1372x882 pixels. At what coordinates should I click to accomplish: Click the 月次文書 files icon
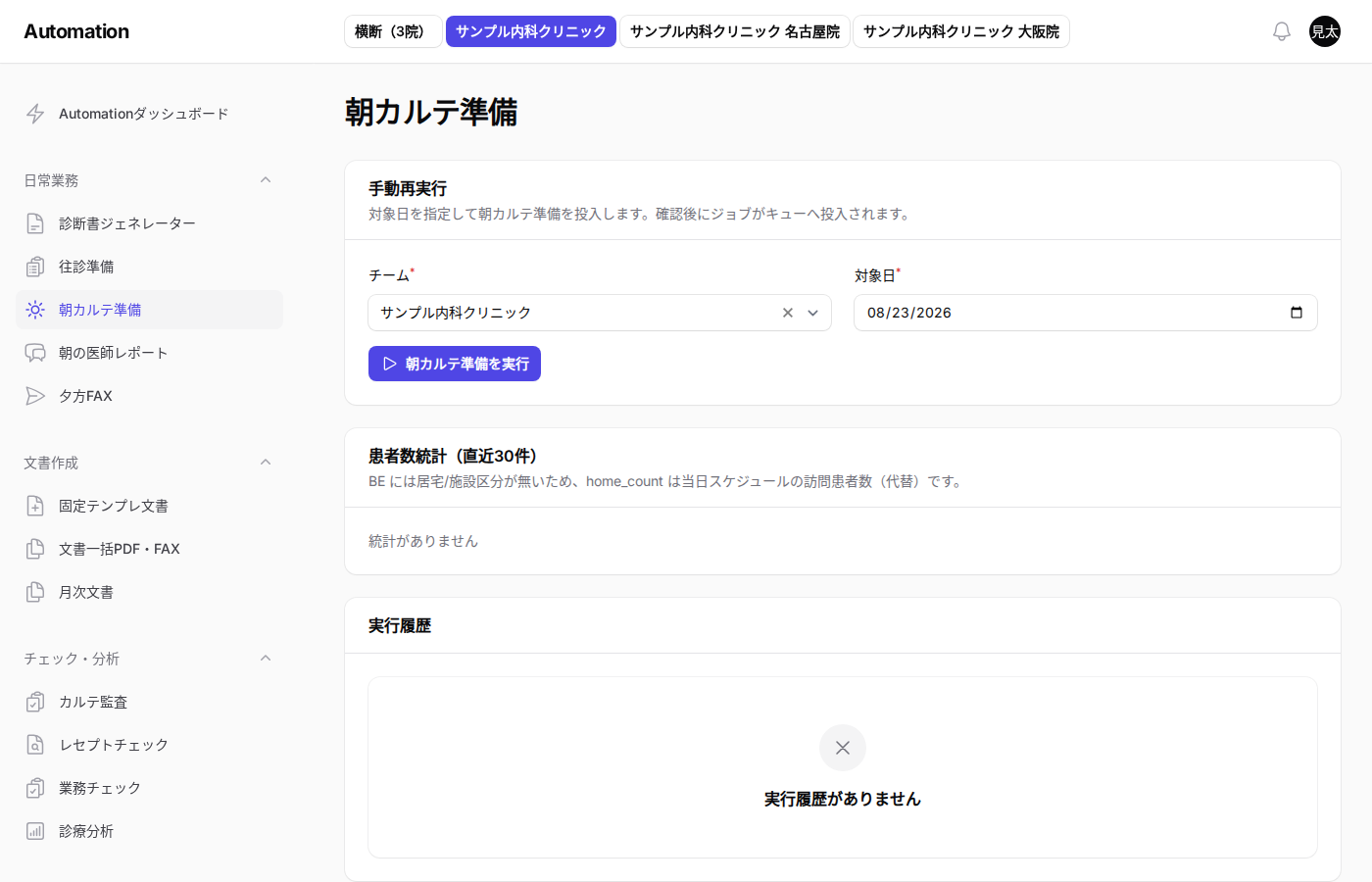coord(35,592)
